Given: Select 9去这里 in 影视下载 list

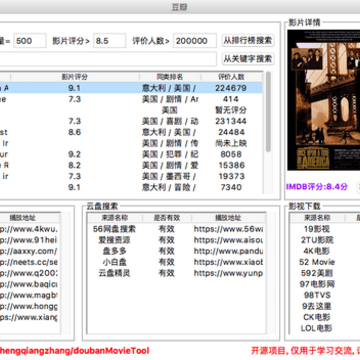Looking at the screenshot, I should pyautogui.click(x=317, y=306).
